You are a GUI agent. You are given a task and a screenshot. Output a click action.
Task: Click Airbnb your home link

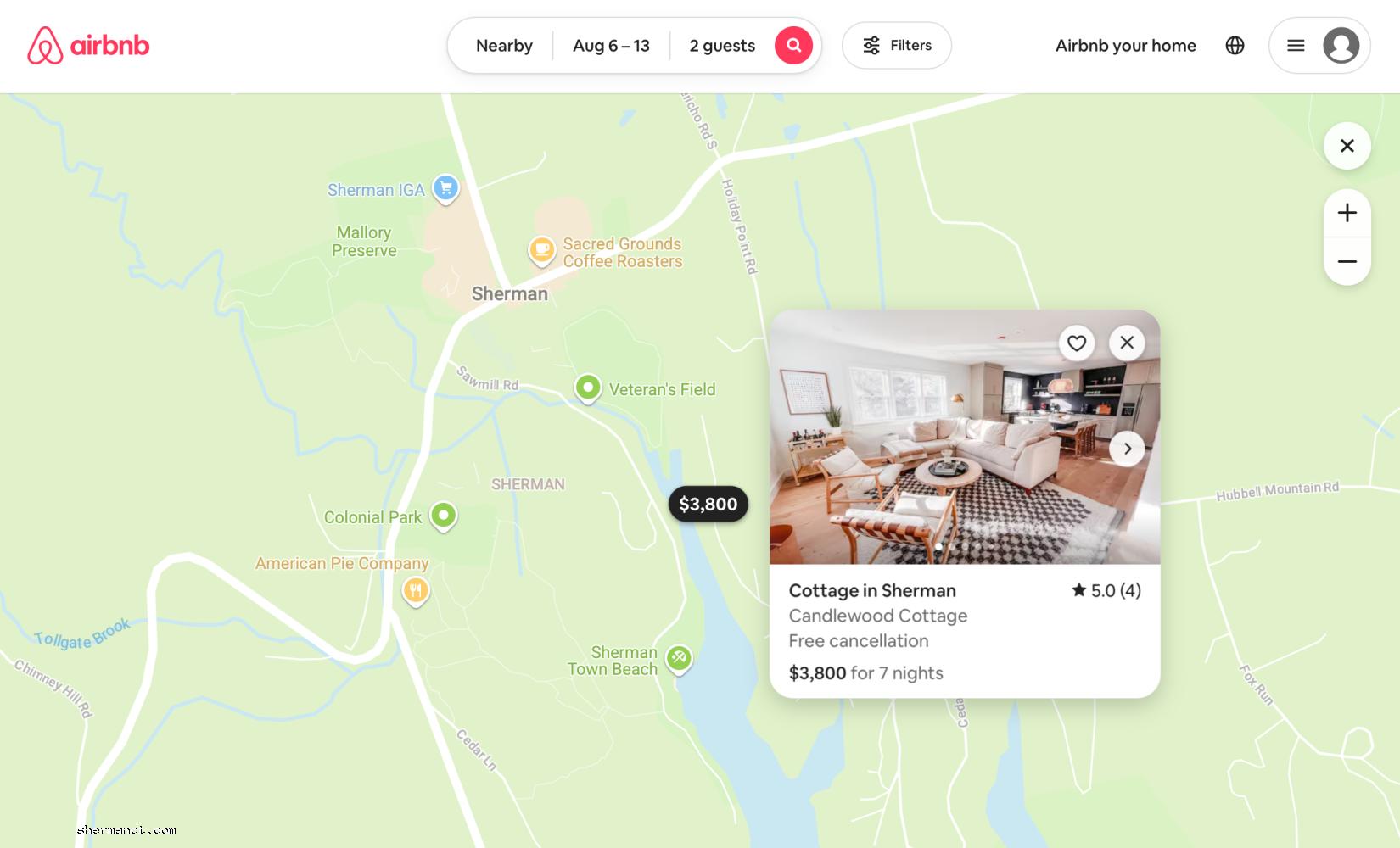tap(1126, 46)
